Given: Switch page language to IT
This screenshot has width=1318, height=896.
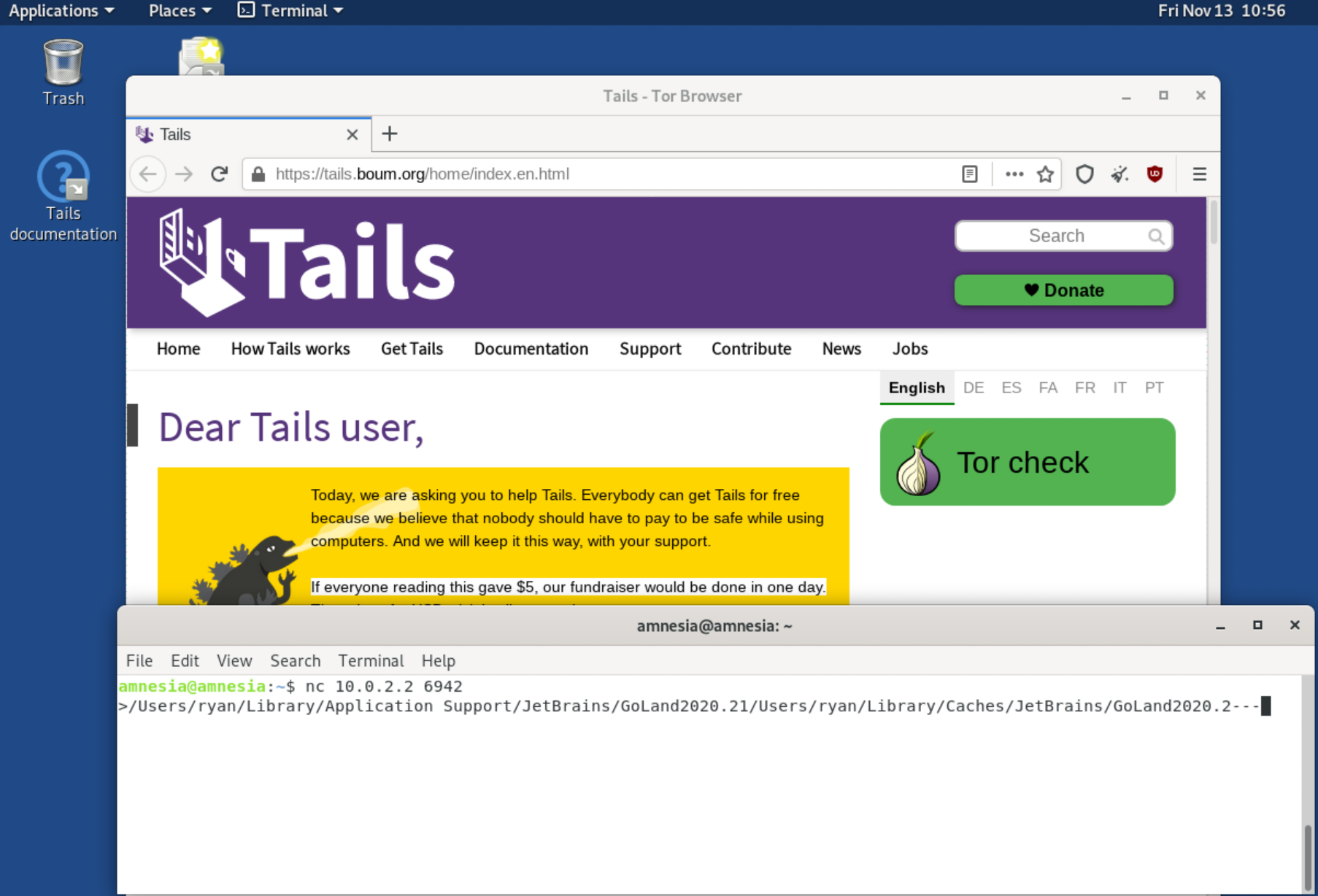Looking at the screenshot, I should tap(1119, 388).
